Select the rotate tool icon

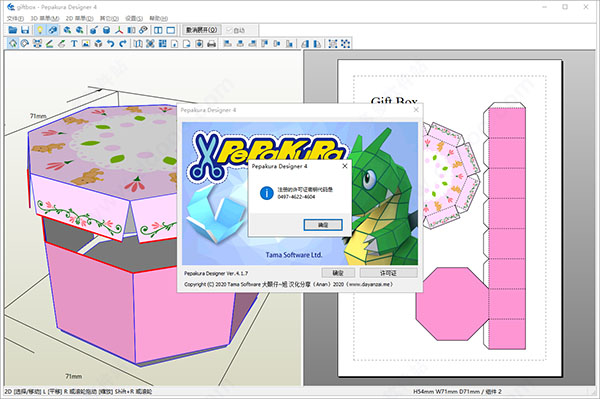coord(25,44)
